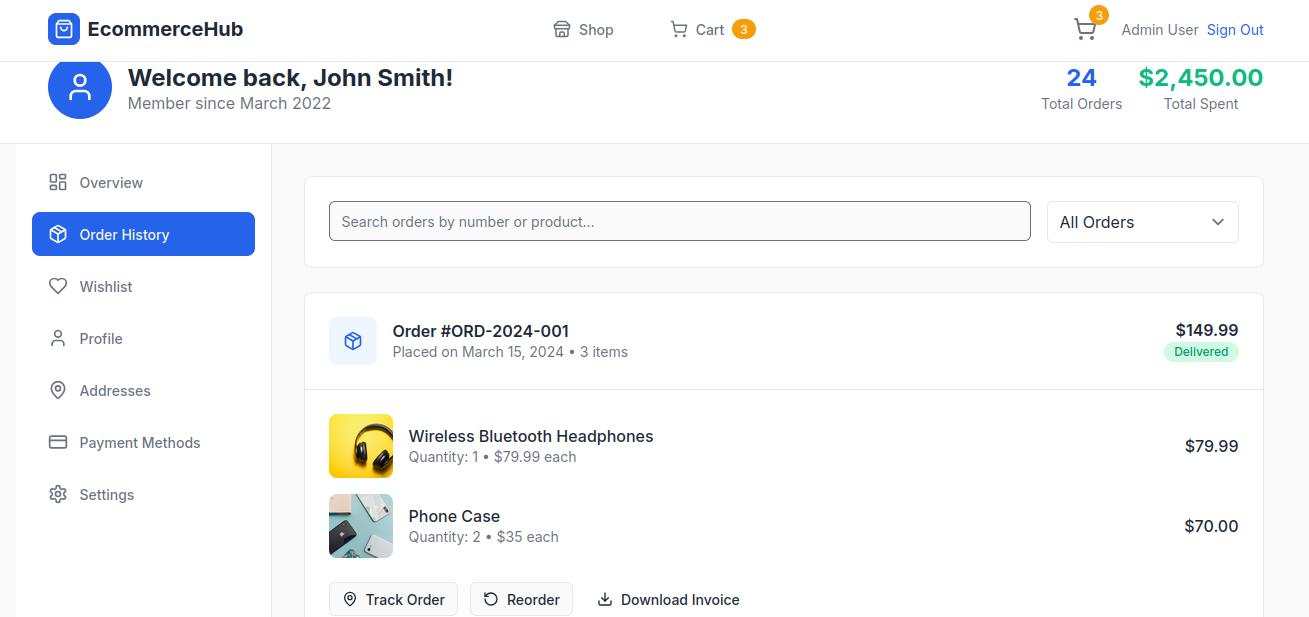Click the cart icon with notification badge

coord(1085,30)
